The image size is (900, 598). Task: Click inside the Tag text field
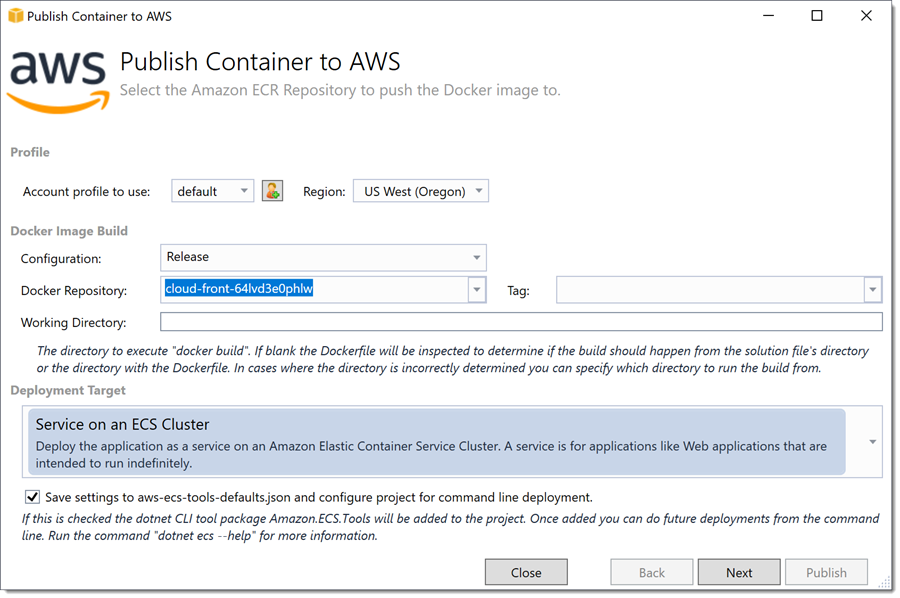coord(710,290)
